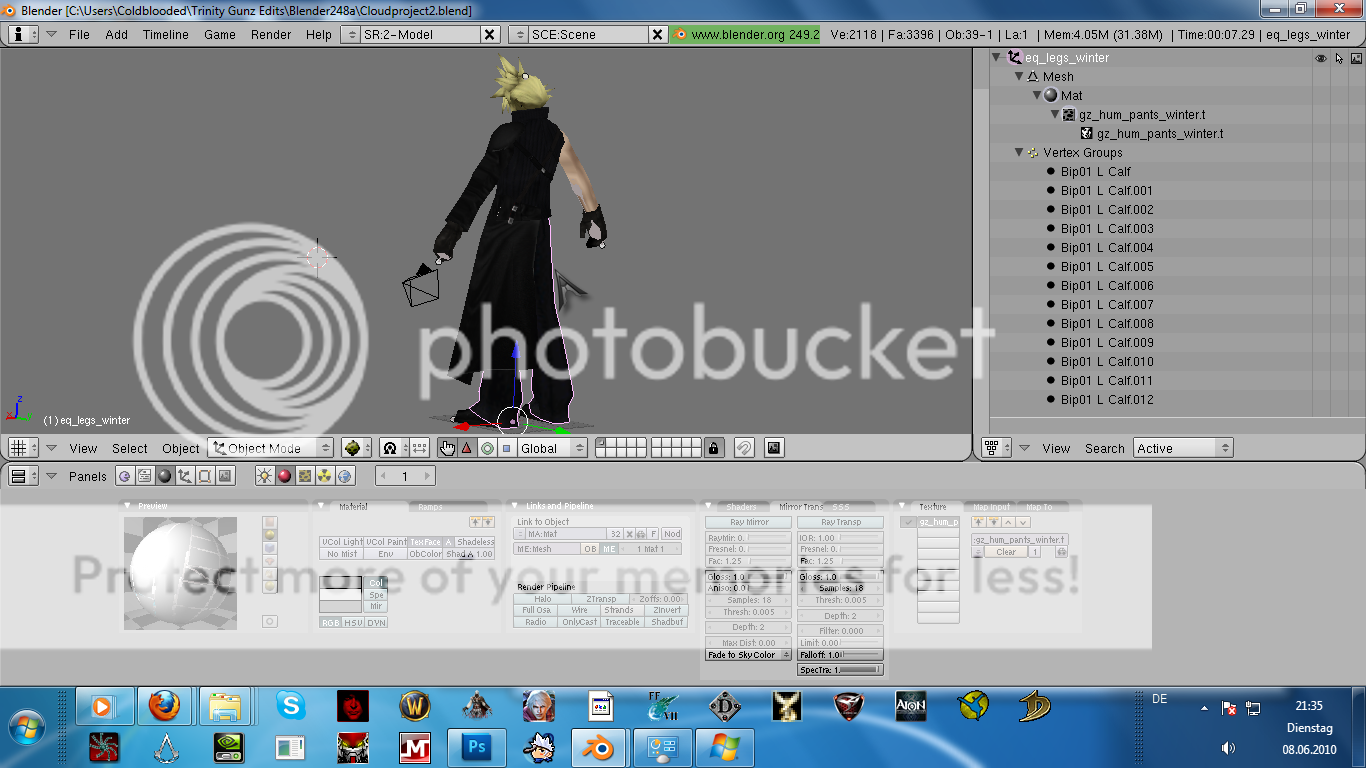
Task: Click the render image icon in 3D header
Action: click(774, 448)
